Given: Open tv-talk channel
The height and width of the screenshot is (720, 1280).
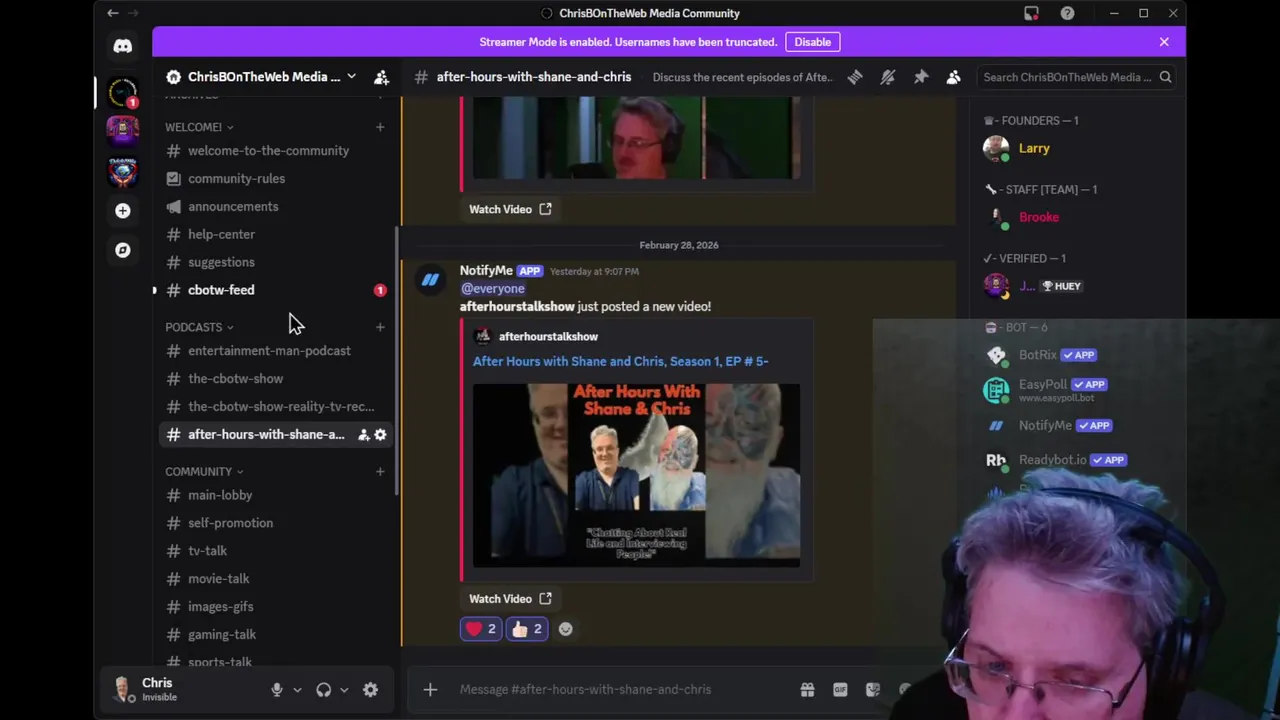Looking at the screenshot, I should (x=275, y=551).
